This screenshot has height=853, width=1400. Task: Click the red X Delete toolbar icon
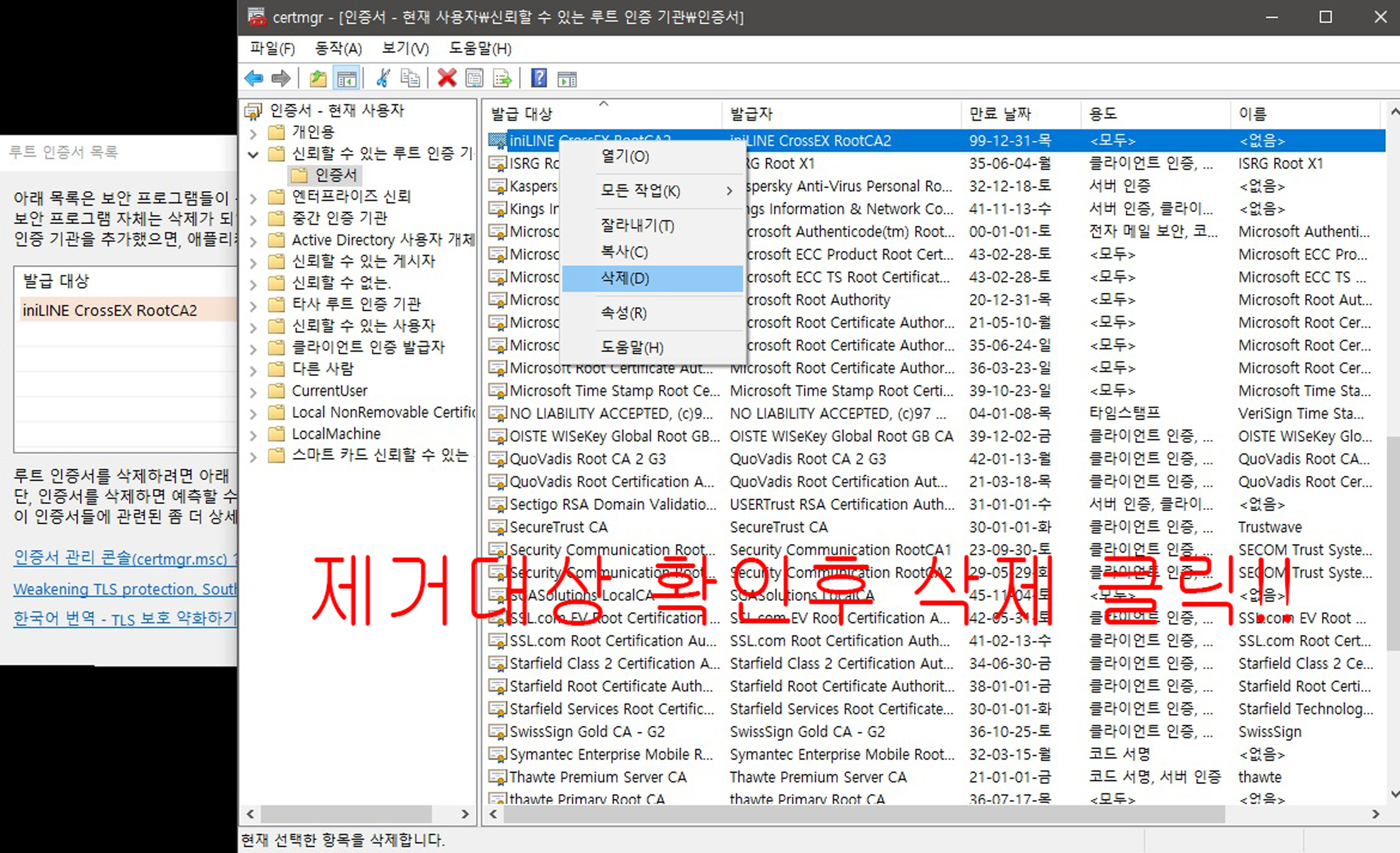[446, 79]
